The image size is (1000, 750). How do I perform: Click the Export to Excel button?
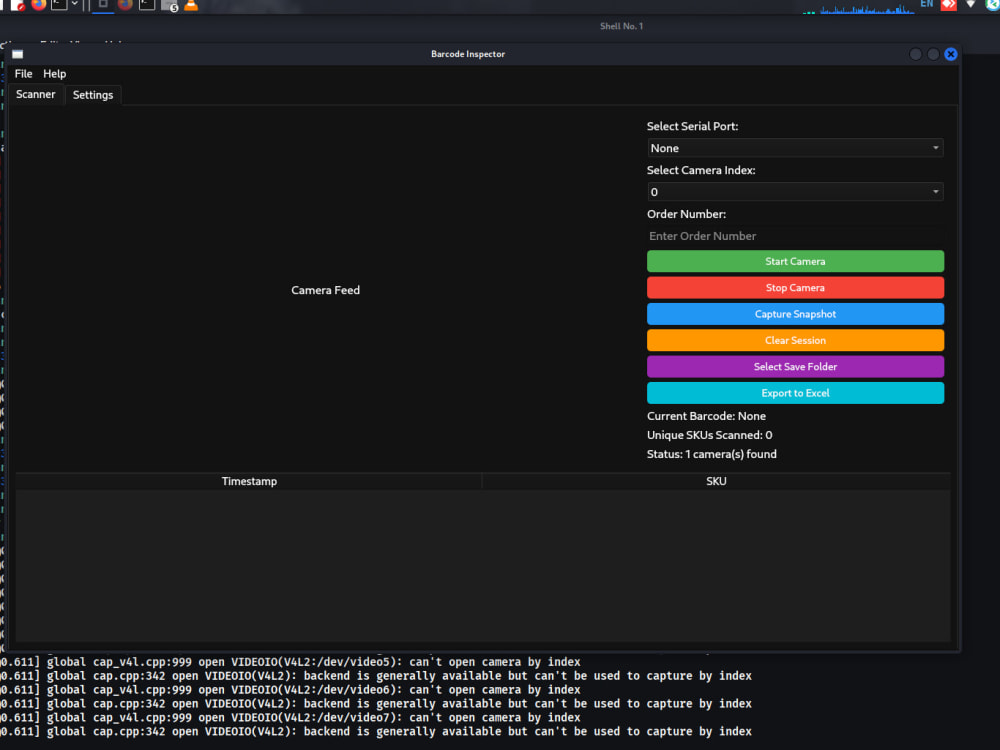pos(795,393)
